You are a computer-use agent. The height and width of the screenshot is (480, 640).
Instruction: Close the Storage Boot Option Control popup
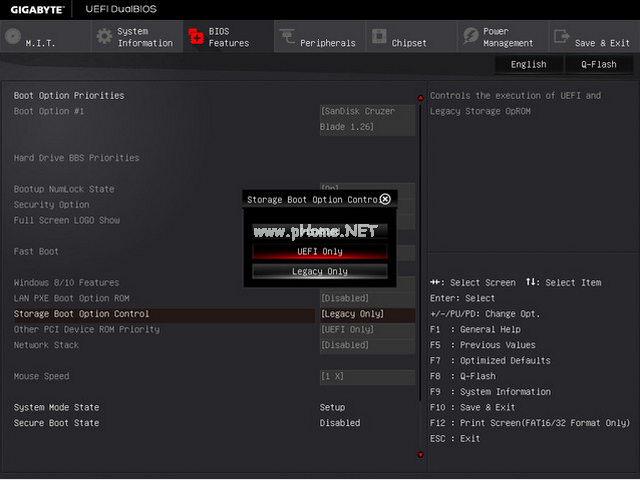click(385, 199)
